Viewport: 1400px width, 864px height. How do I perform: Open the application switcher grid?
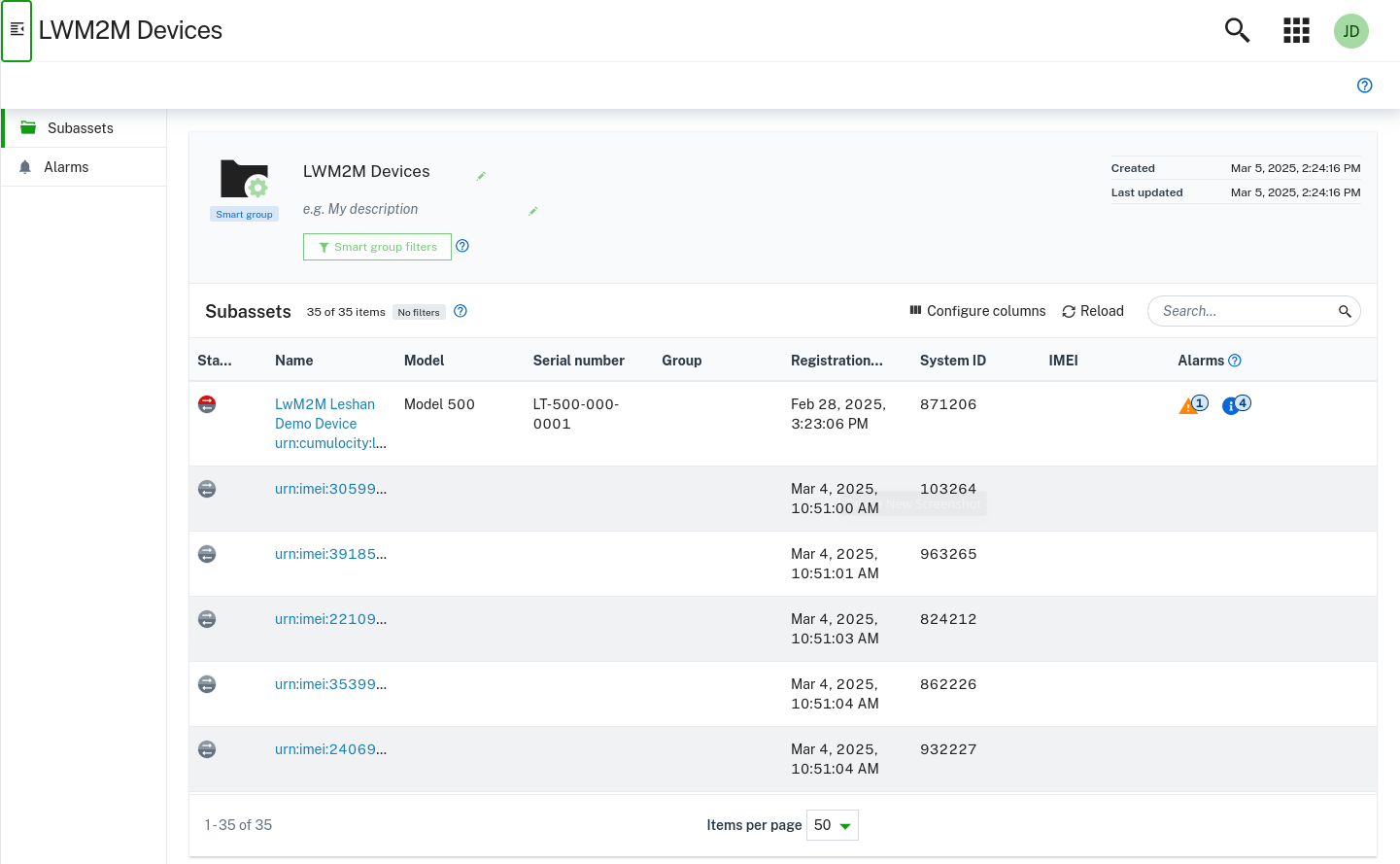[x=1296, y=31]
